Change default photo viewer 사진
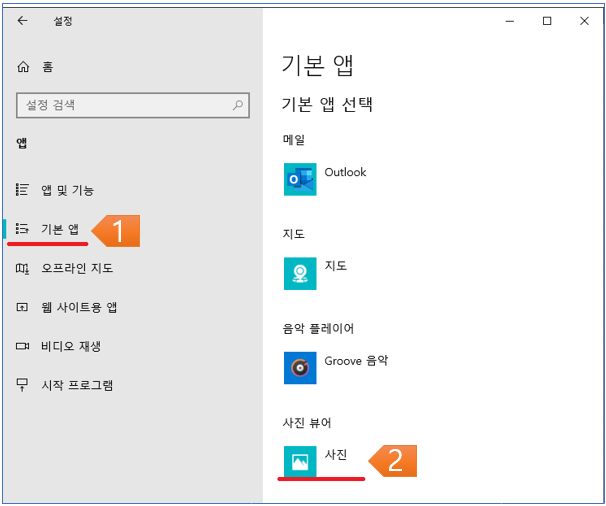 coord(335,454)
